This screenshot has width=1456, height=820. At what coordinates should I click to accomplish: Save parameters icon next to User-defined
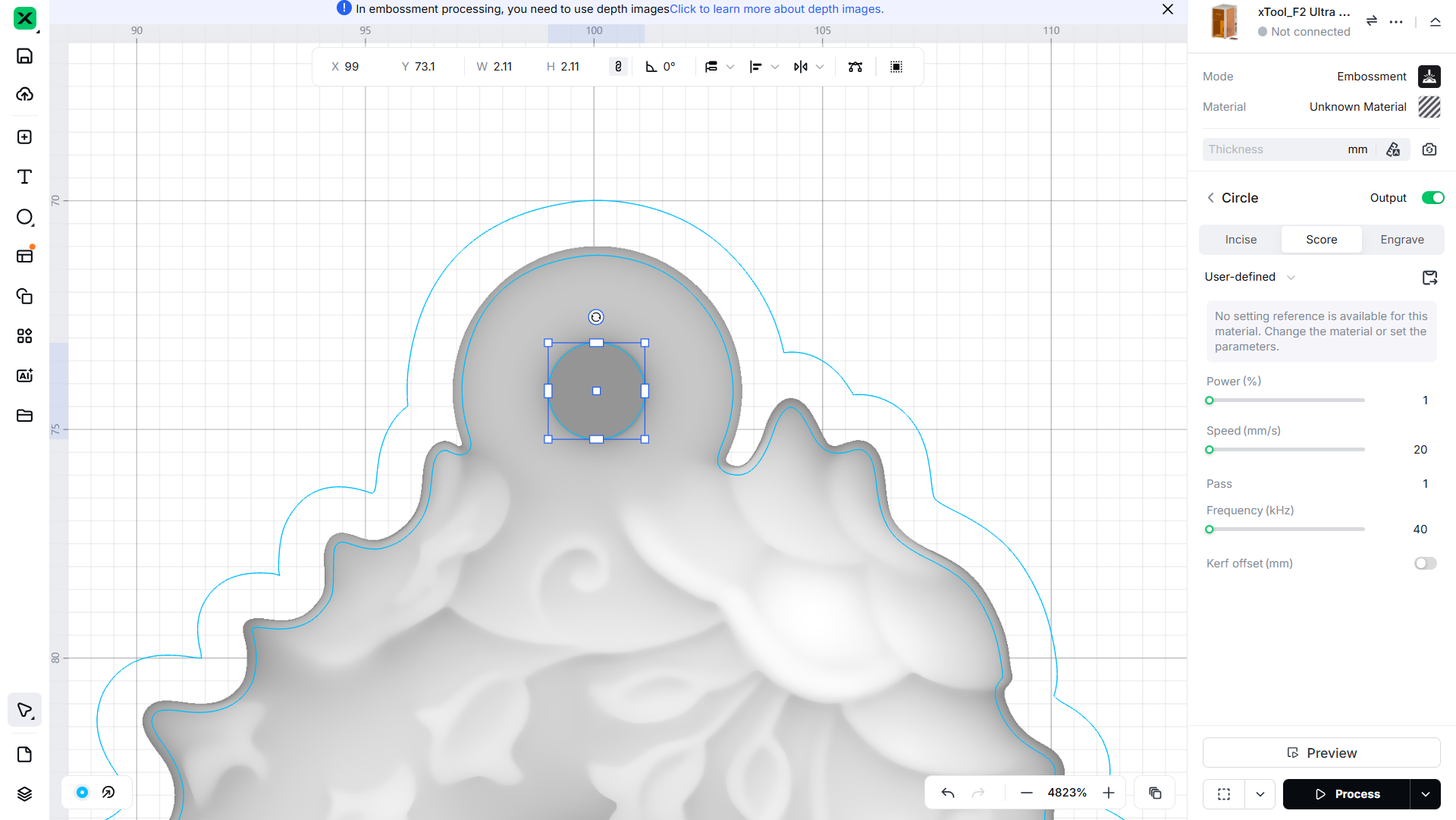click(x=1429, y=278)
